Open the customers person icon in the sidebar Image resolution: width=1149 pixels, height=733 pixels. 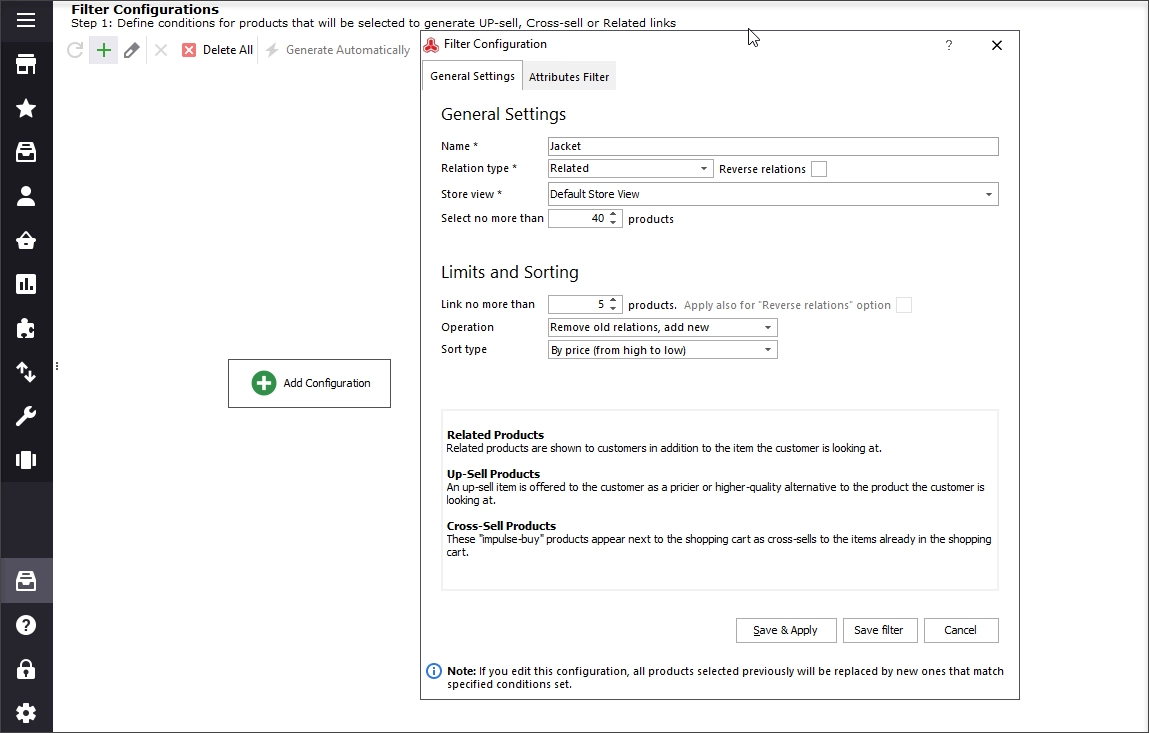click(x=26, y=196)
